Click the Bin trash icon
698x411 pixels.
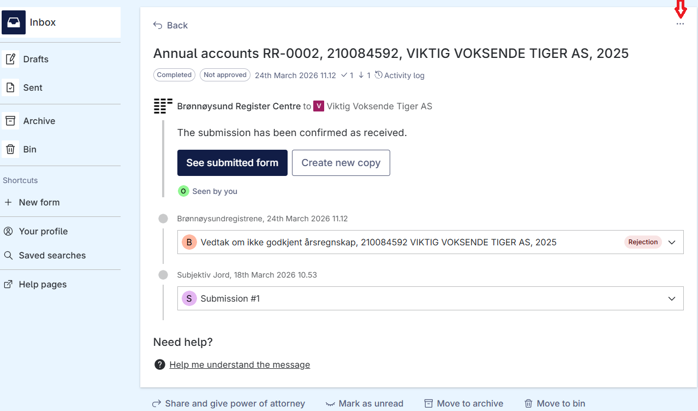(10, 149)
